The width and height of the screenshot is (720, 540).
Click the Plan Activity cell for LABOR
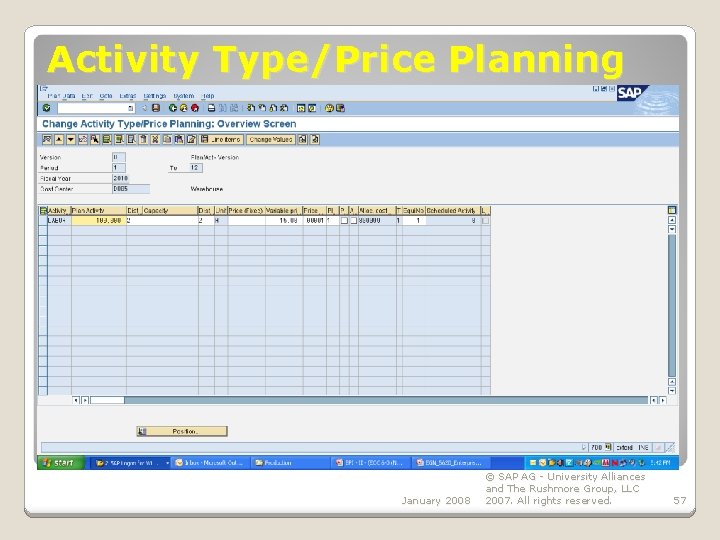pyautogui.click(x=99, y=221)
